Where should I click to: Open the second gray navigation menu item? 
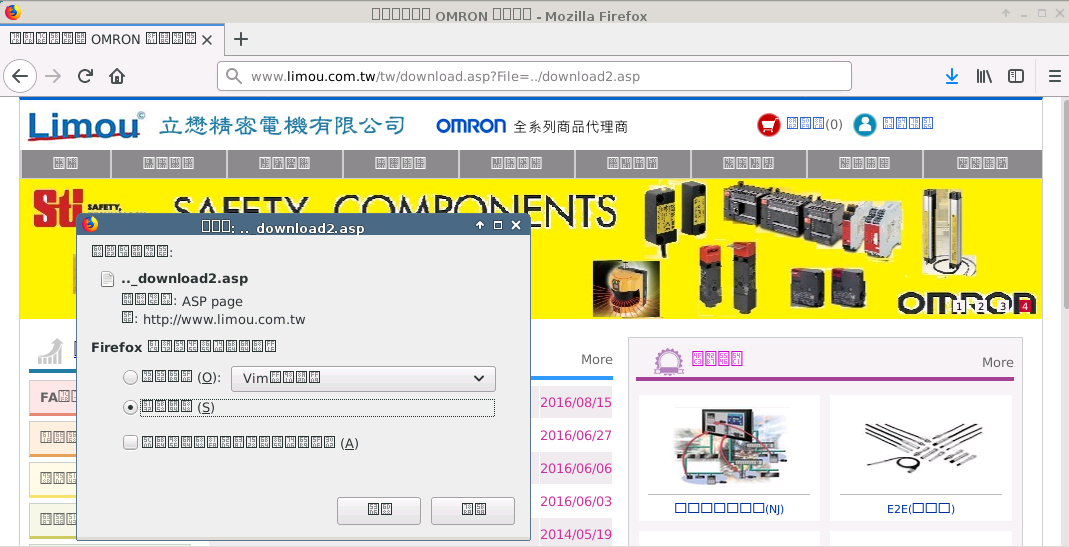click(x=168, y=164)
